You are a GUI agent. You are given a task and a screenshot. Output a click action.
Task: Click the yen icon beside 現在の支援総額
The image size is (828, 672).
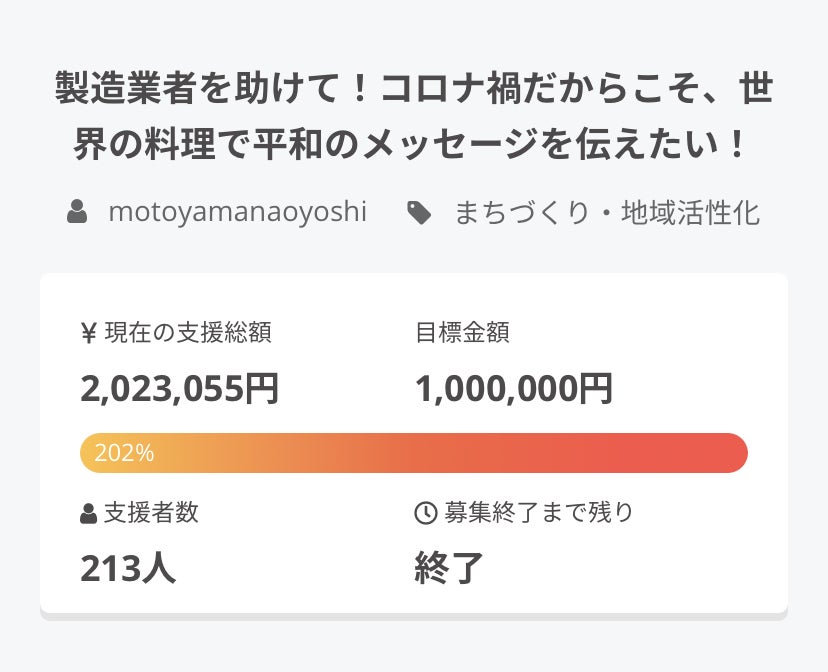[x=88, y=334]
